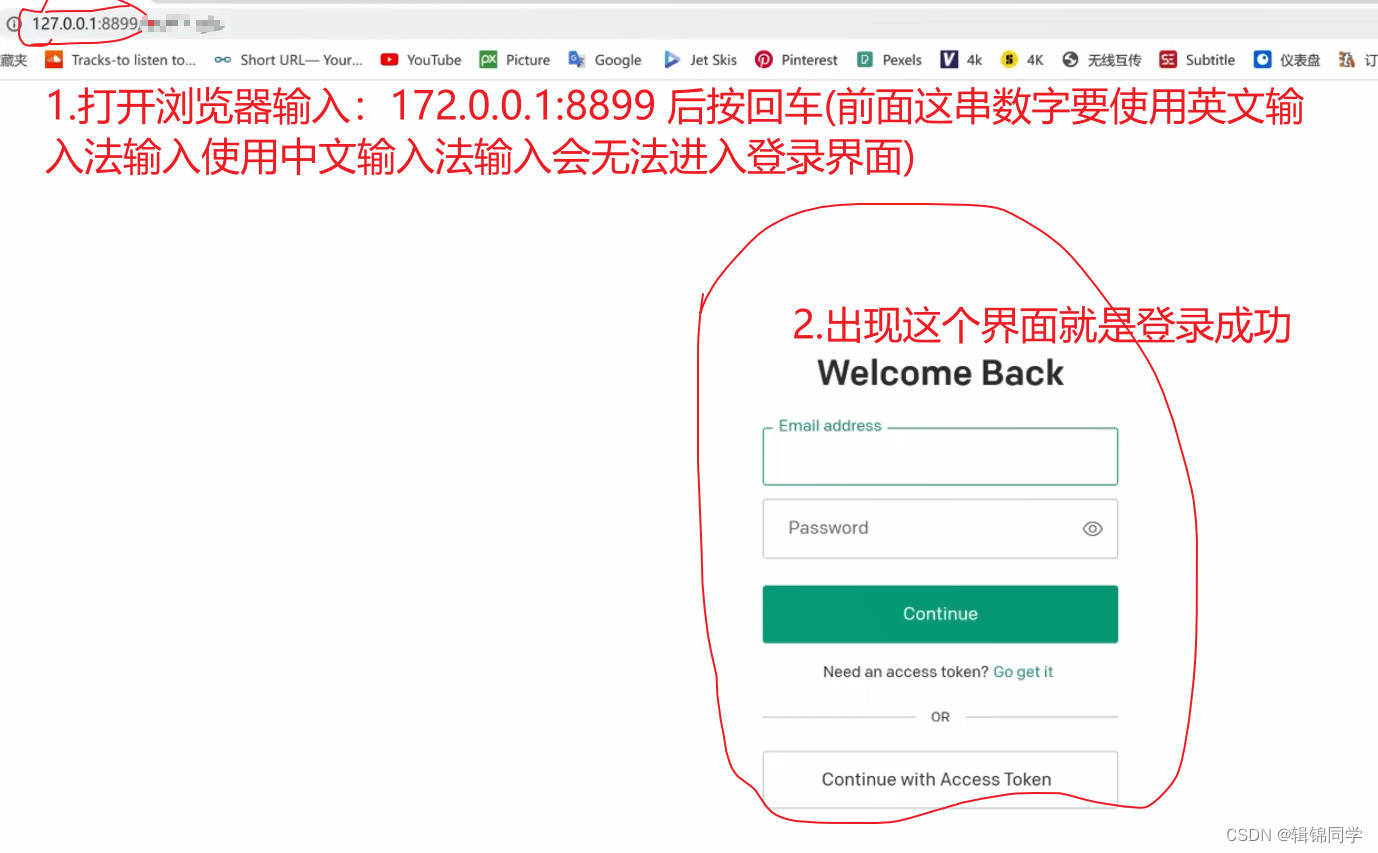
Task: Open the Short URL bookmark
Action: tap(289, 60)
